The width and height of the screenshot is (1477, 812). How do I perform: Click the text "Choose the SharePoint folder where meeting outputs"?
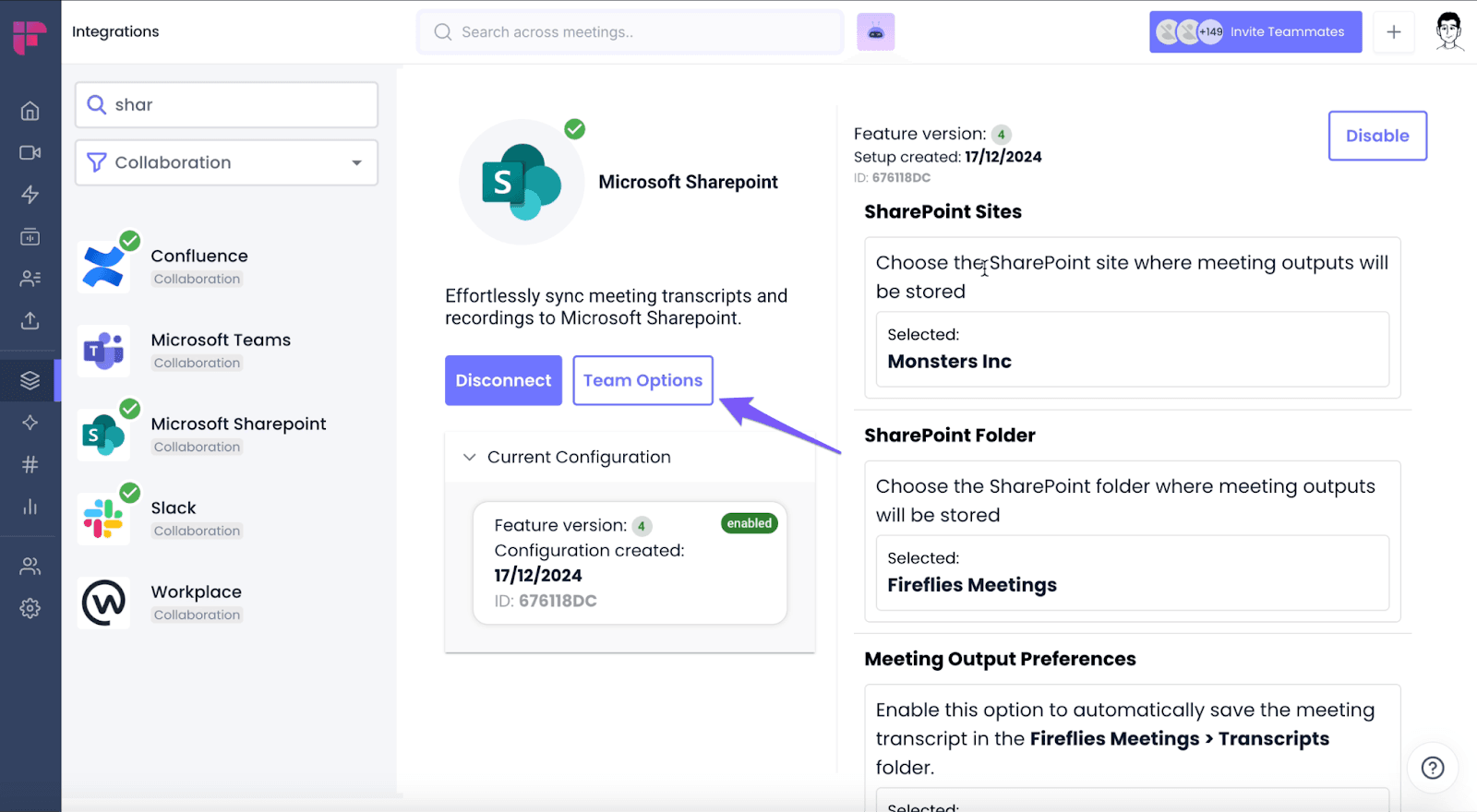pos(1125,500)
